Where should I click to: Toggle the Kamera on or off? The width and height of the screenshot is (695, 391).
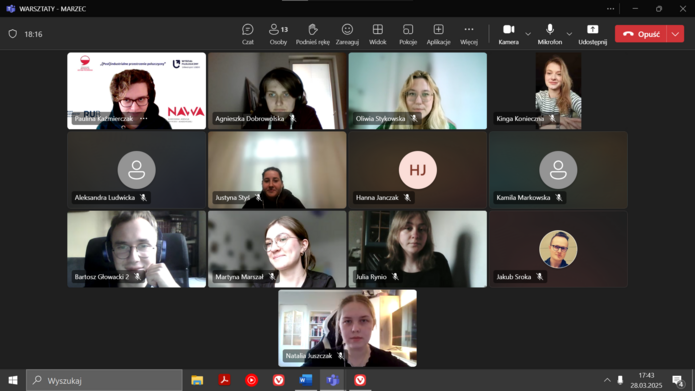pyautogui.click(x=508, y=34)
